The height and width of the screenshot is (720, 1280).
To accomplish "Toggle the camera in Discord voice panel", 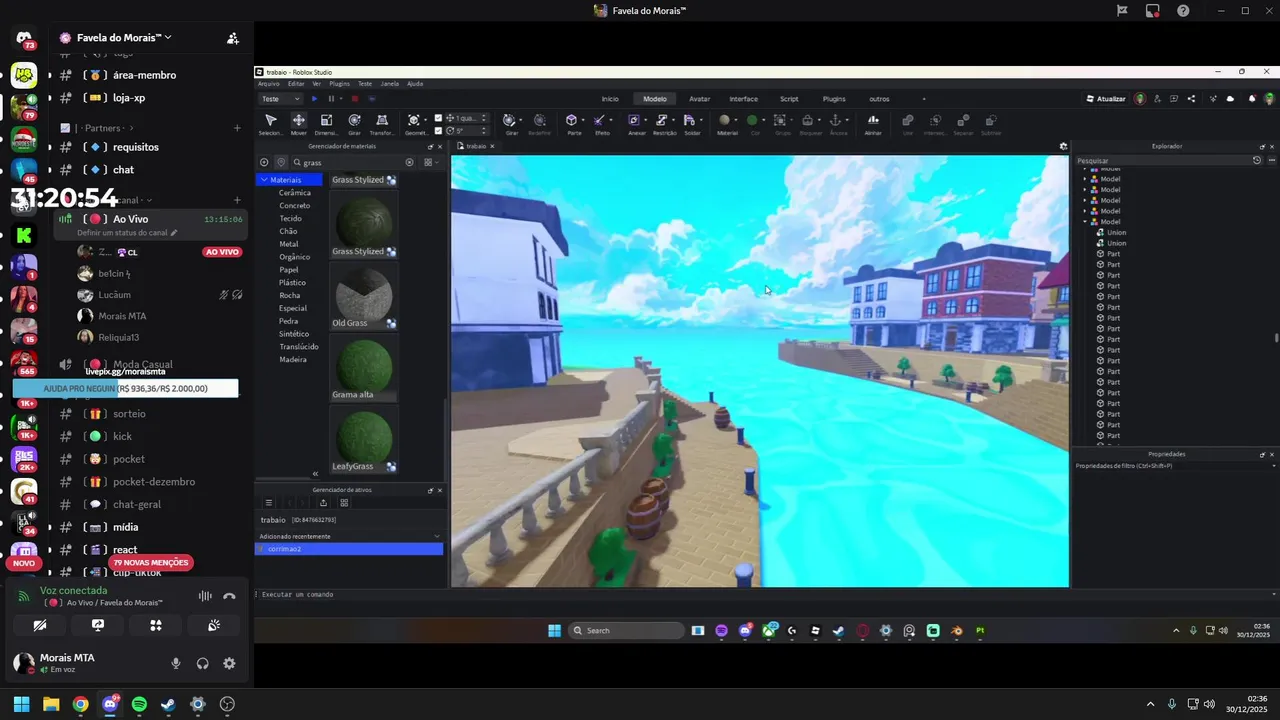I will click(40, 625).
